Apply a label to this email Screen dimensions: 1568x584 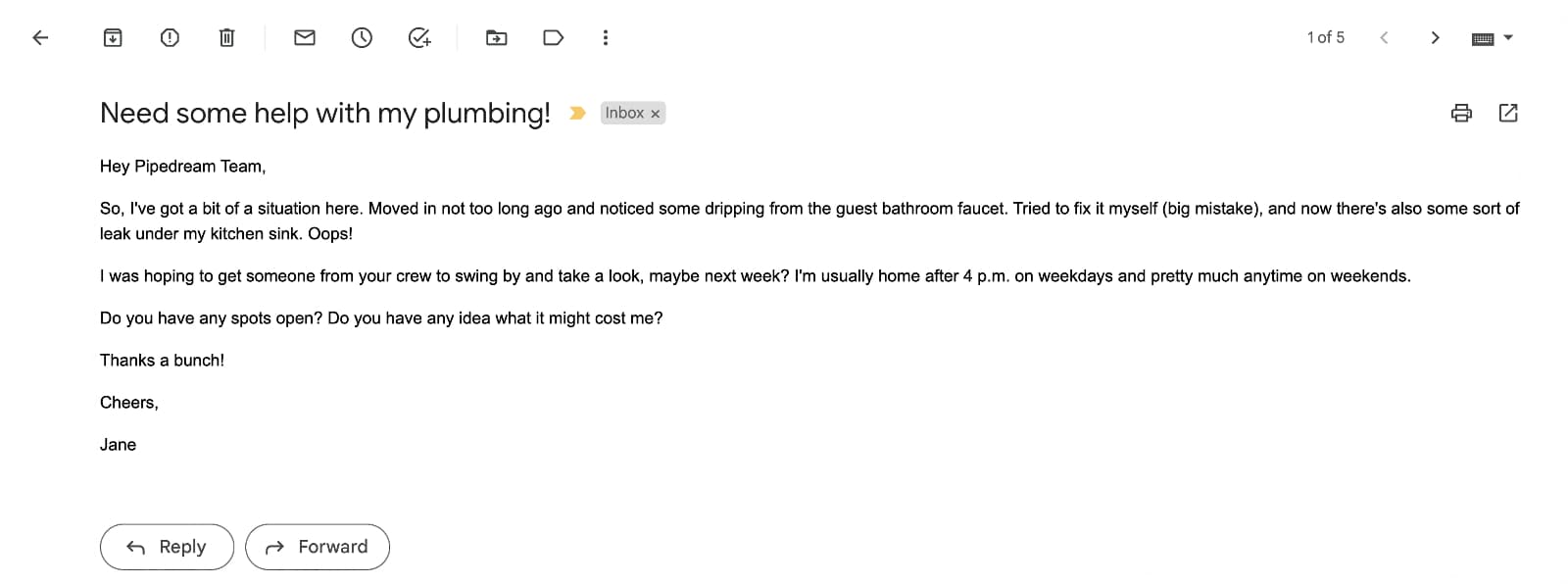tap(553, 37)
